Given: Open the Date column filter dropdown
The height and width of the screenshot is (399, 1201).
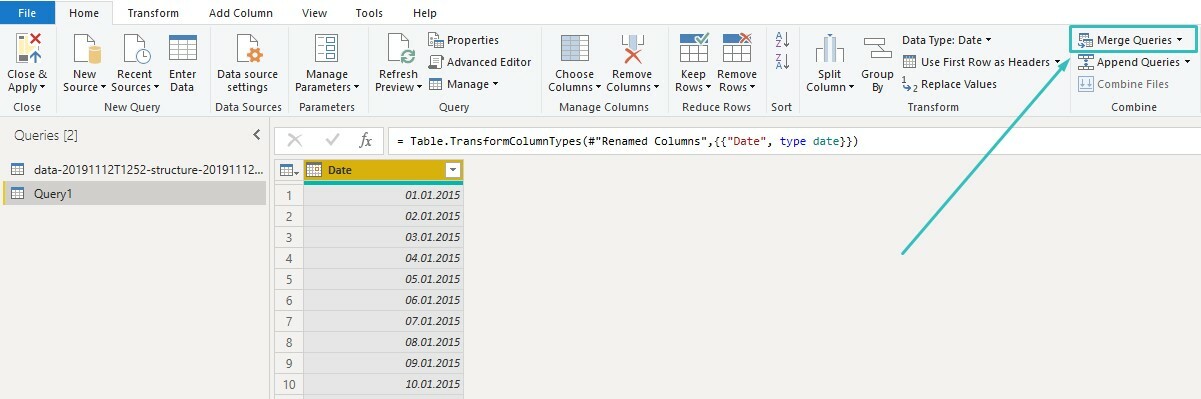Looking at the screenshot, I should point(452,171).
